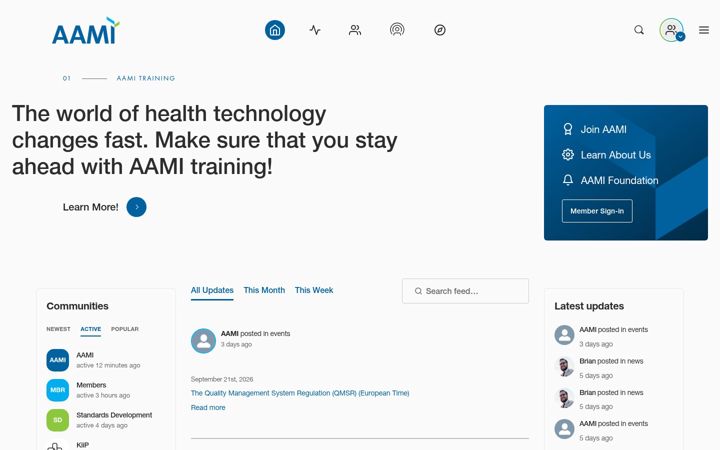Select the Popular communities tab

(x=124, y=329)
